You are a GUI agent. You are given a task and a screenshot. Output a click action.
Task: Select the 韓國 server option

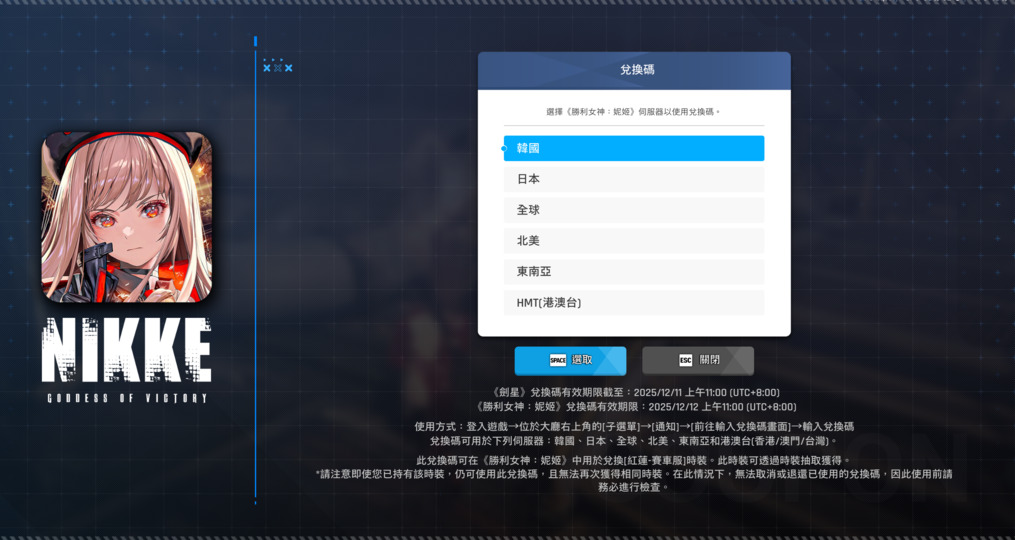click(x=634, y=148)
